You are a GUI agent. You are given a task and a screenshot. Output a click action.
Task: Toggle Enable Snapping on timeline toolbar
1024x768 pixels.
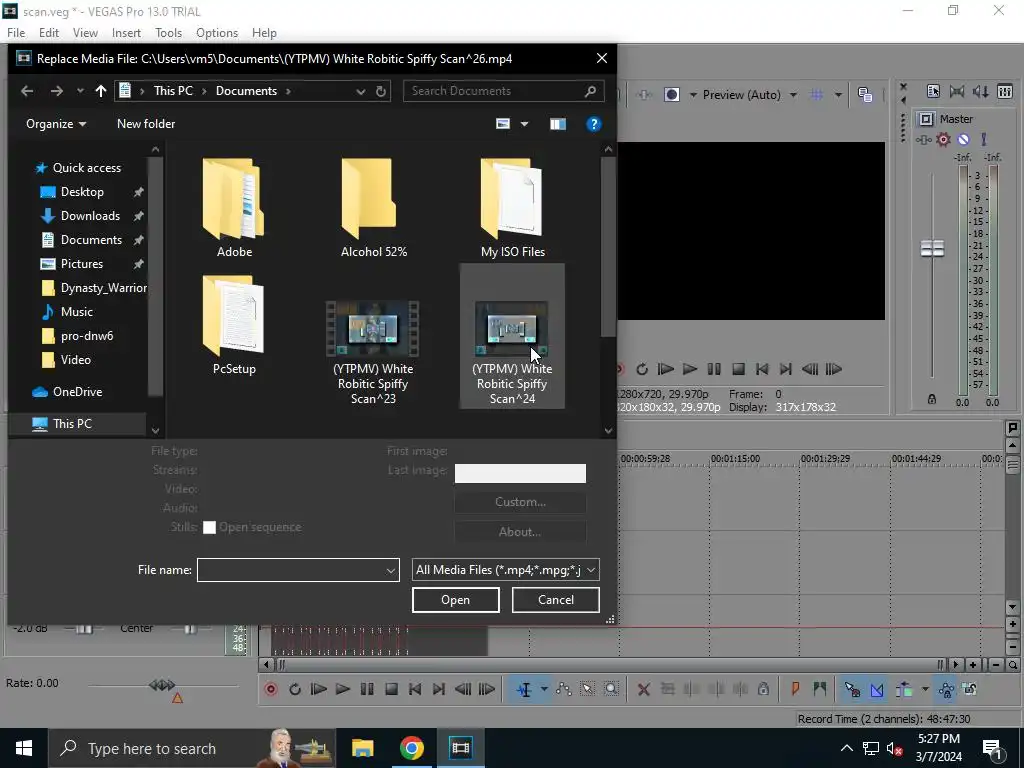(852, 688)
